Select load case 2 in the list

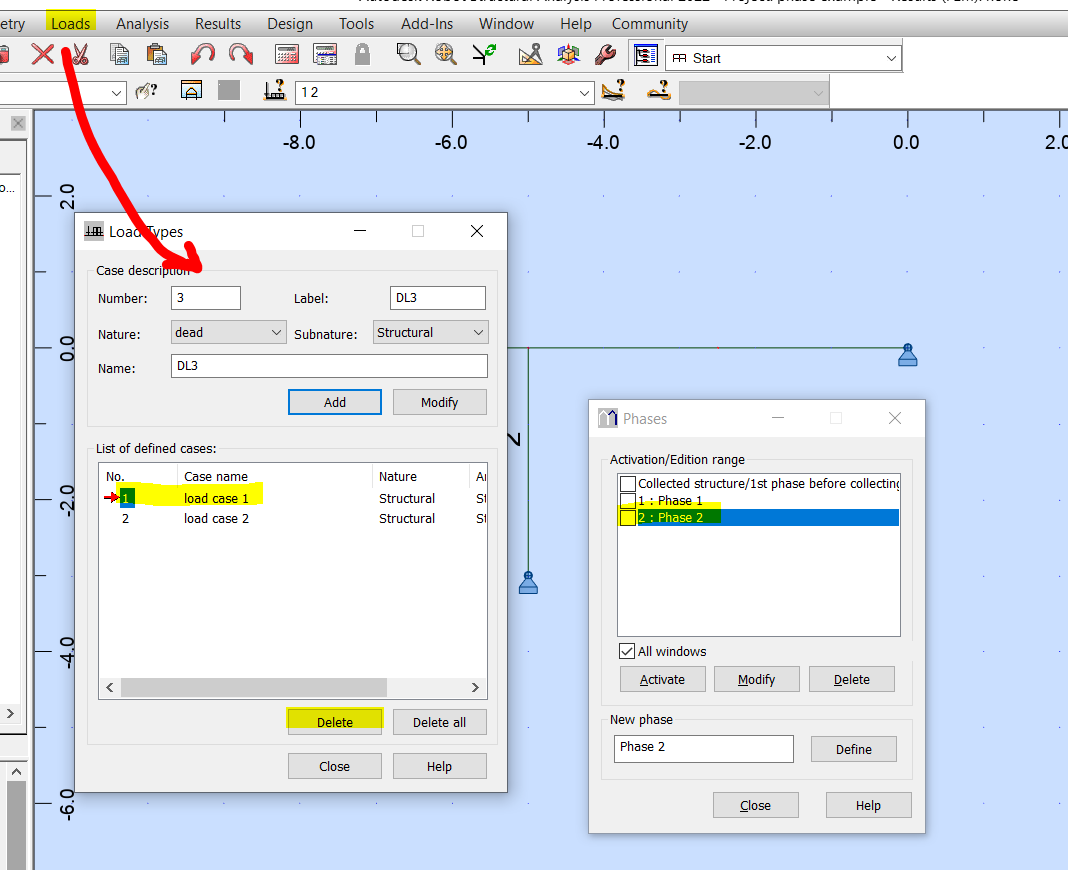coord(216,518)
